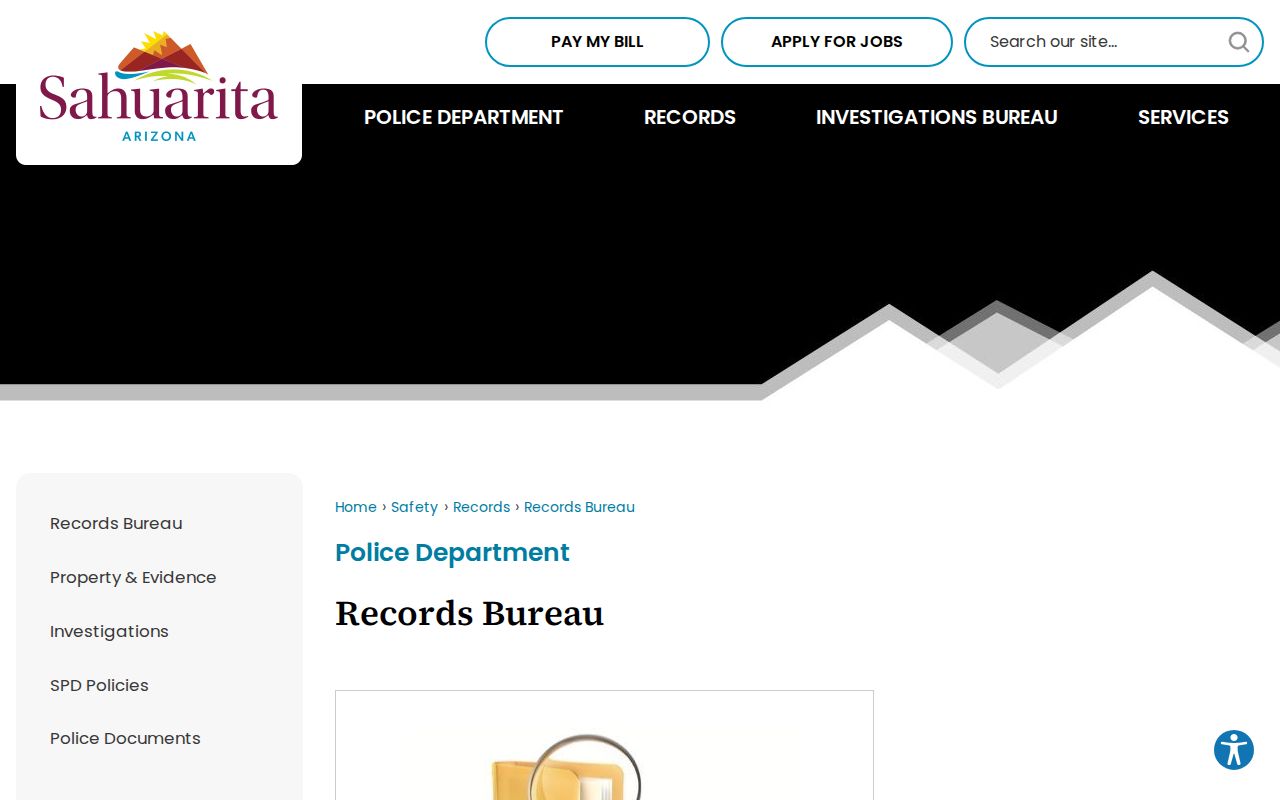Click the folder and magnifying glass image
Screen dimensions: 1280x800
pos(604,745)
